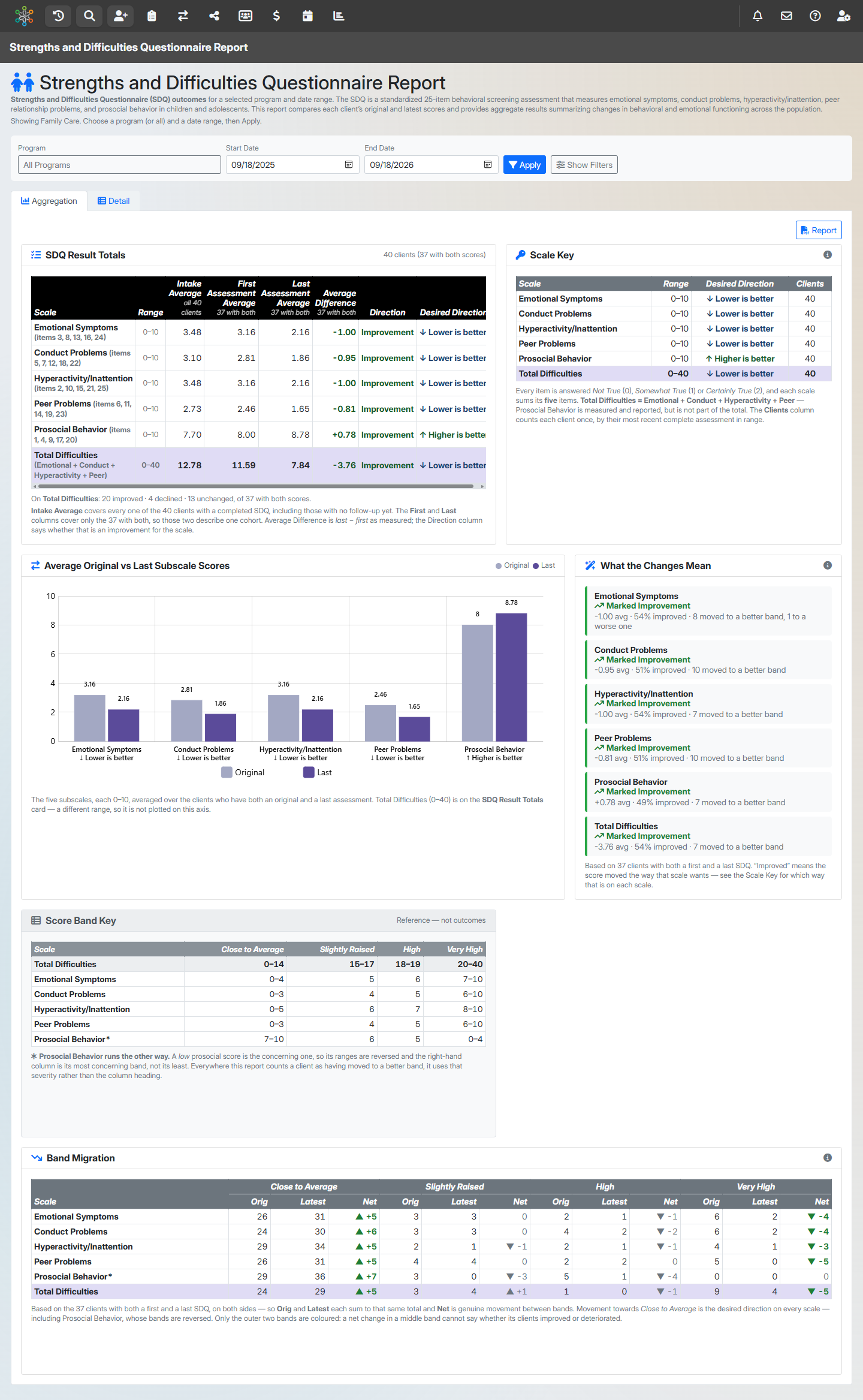This screenshot has height=1400, width=863.
Task: Click the Scale Key info icon
Action: click(828, 255)
